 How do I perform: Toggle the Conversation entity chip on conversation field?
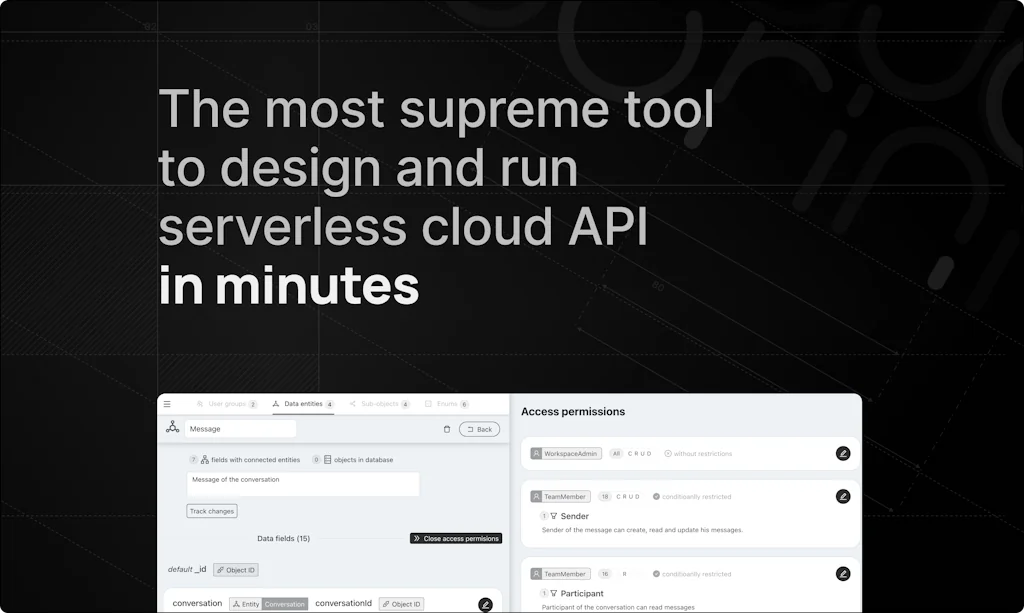click(285, 604)
